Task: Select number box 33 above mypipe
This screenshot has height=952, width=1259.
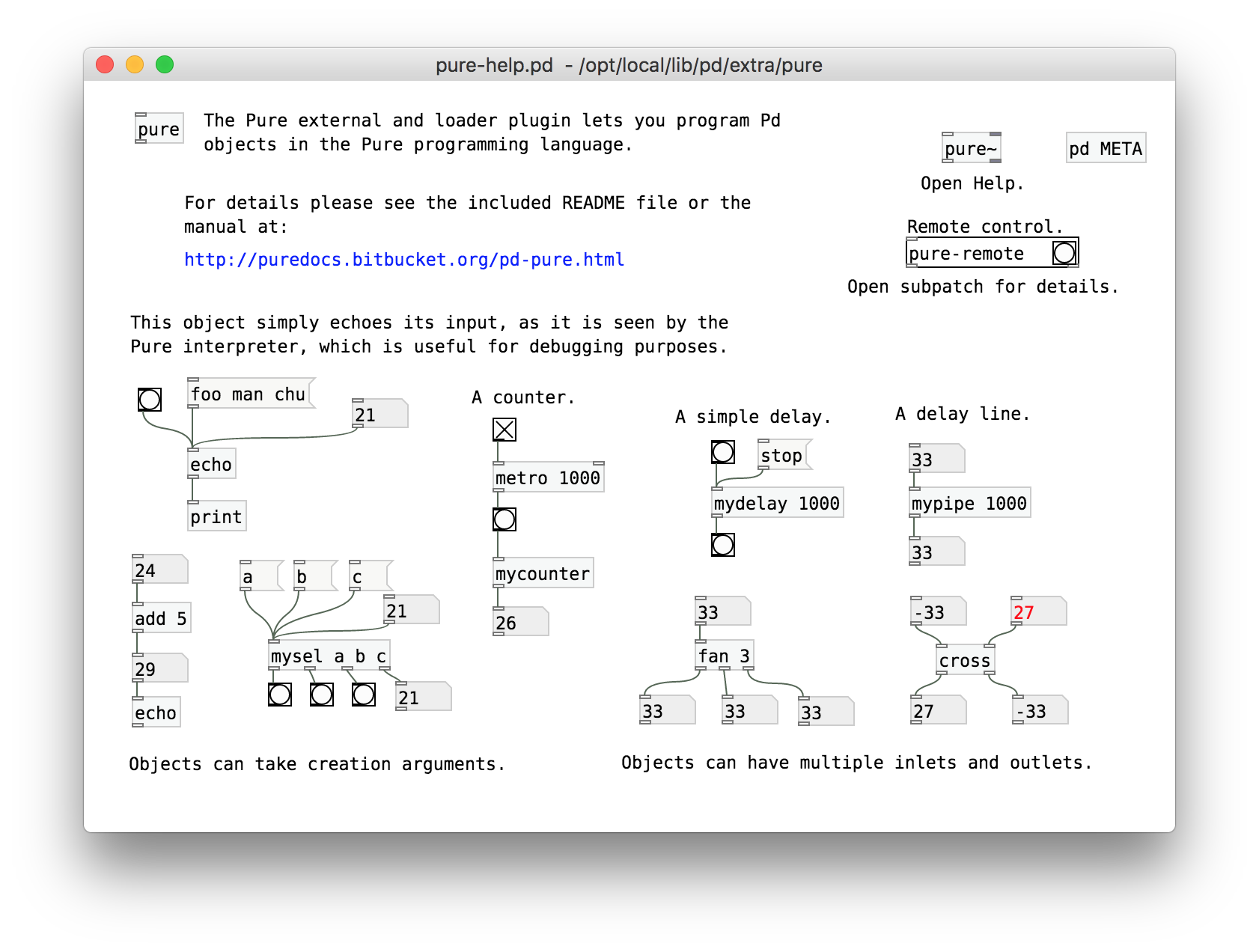Action: (937, 460)
